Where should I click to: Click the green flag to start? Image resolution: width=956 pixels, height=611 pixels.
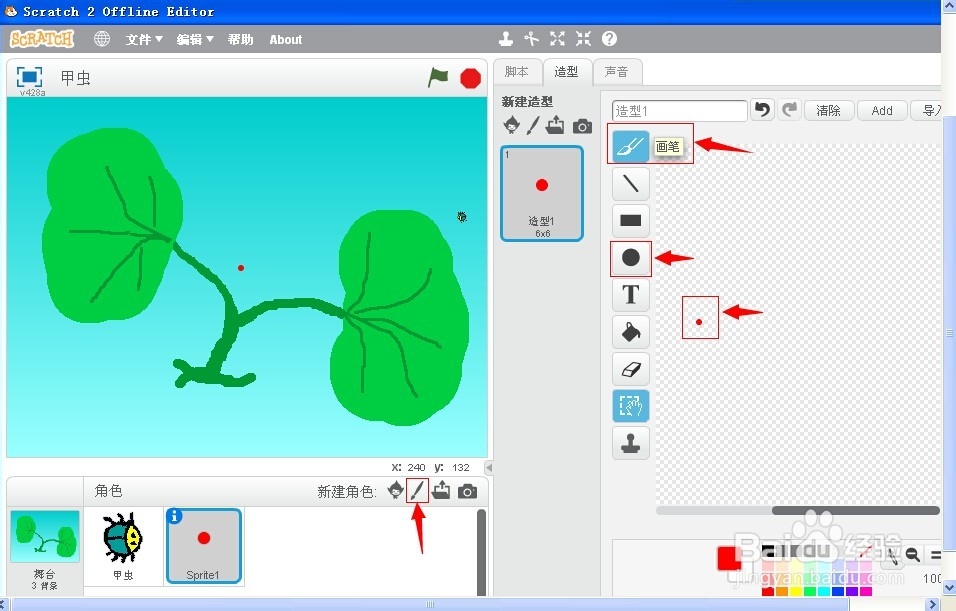[438, 77]
